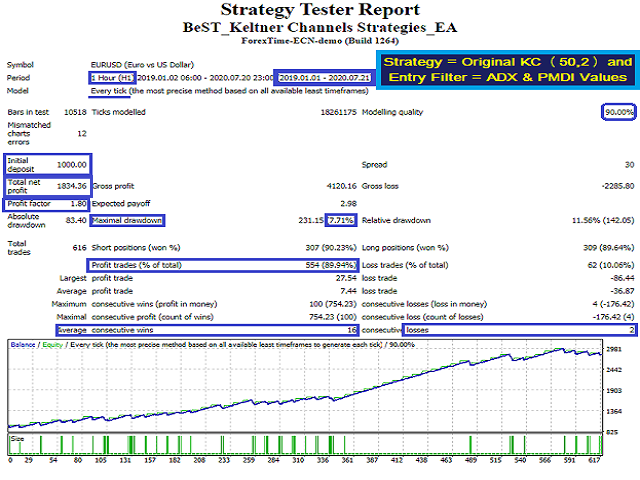The image size is (640, 480).
Task: Select the 'Modelling quality' label
Action: point(392,112)
